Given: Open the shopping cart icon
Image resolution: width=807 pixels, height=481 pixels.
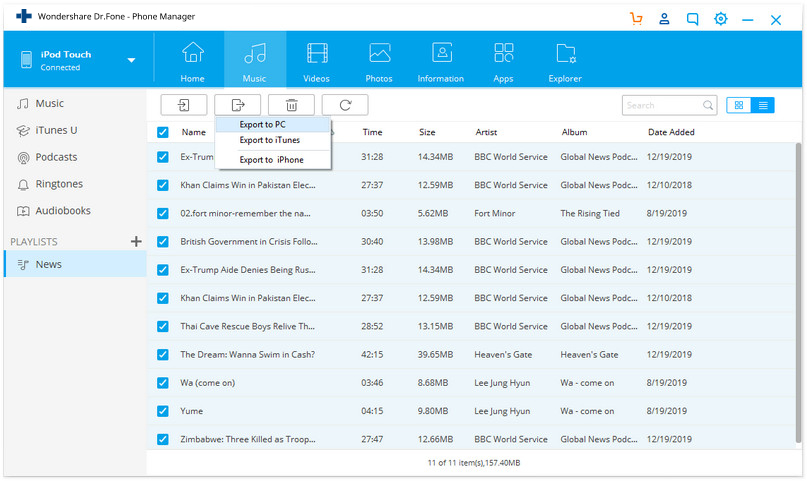Looking at the screenshot, I should pyautogui.click(x=636, y=19).
